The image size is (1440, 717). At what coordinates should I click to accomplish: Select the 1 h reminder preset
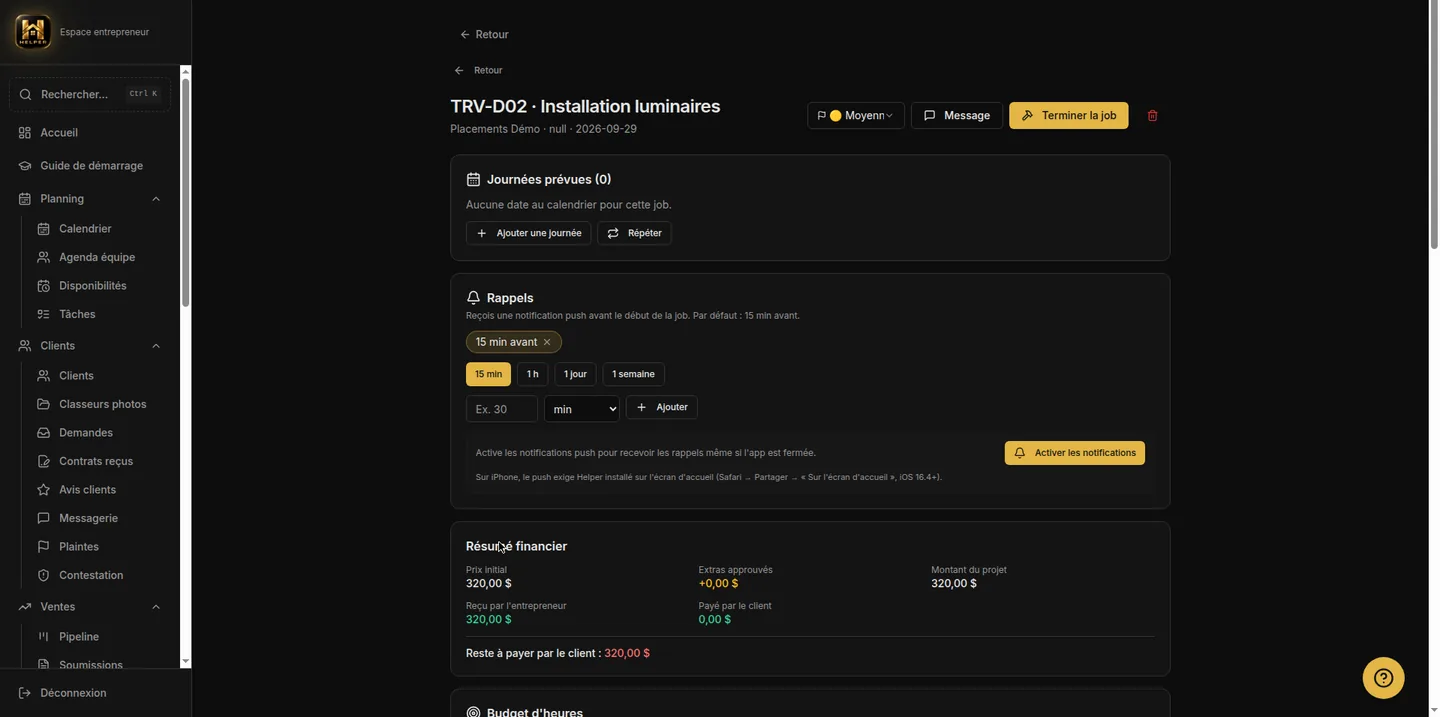tap(533, 374)
